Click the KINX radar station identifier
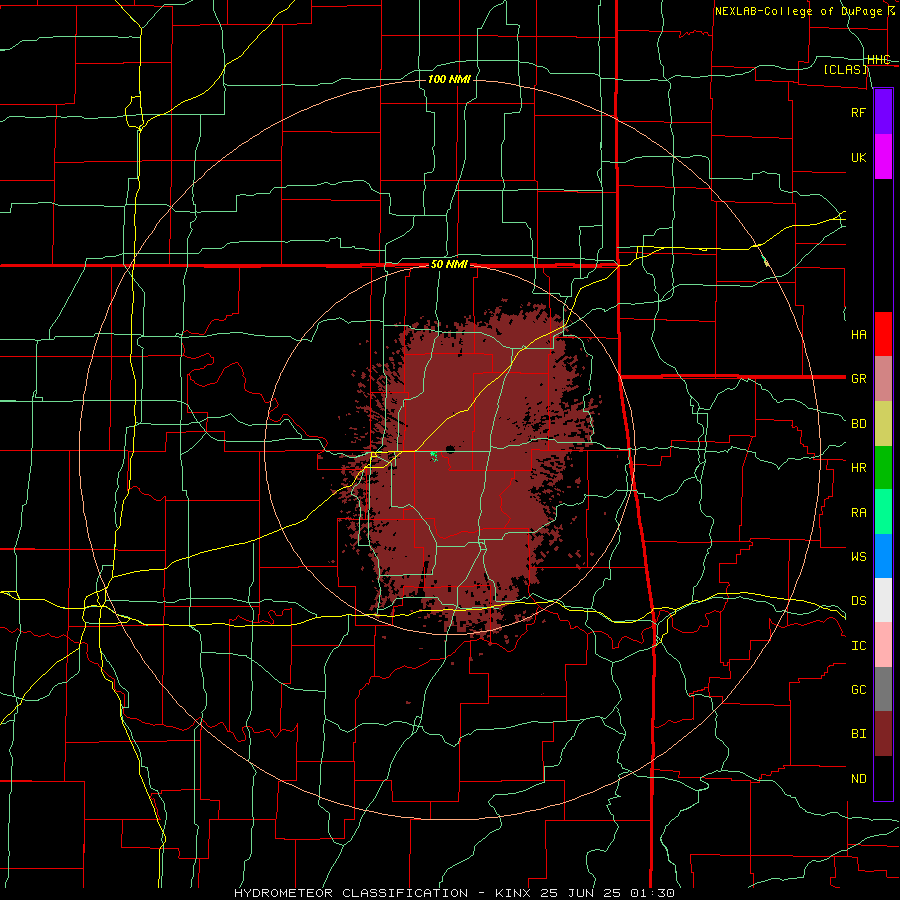 [513, 893]
